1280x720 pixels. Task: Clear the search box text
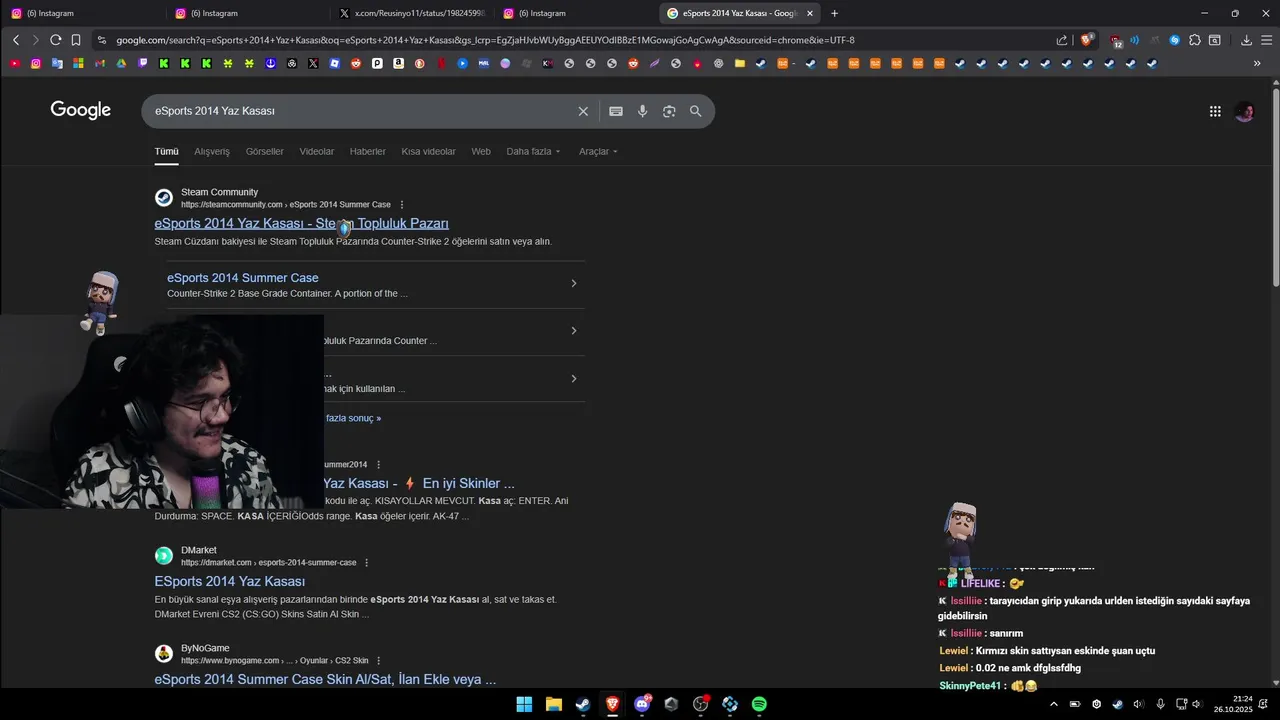[x=583, y=111]
